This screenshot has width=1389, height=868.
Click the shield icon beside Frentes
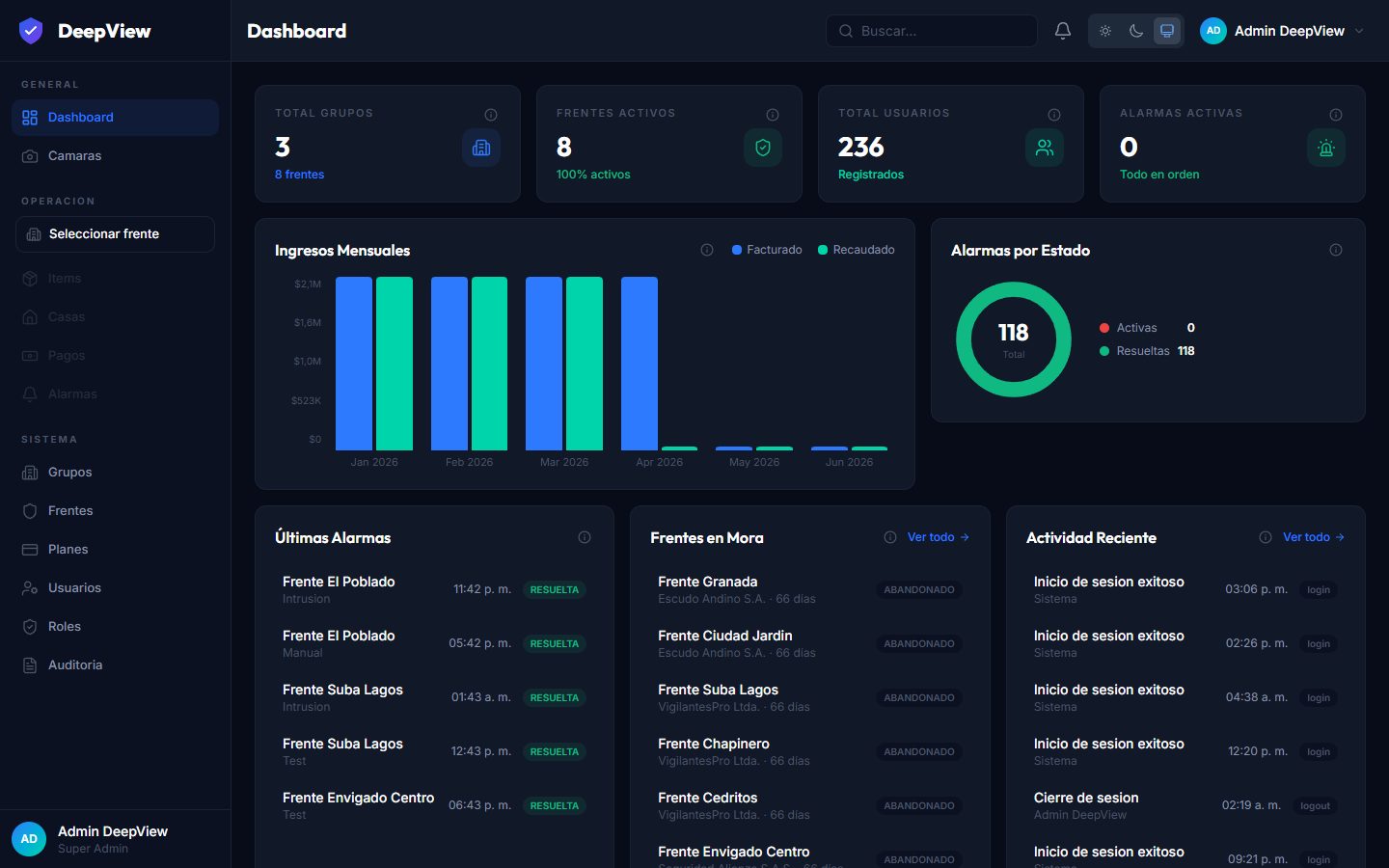pyautogui.click(x=30, y=511)
